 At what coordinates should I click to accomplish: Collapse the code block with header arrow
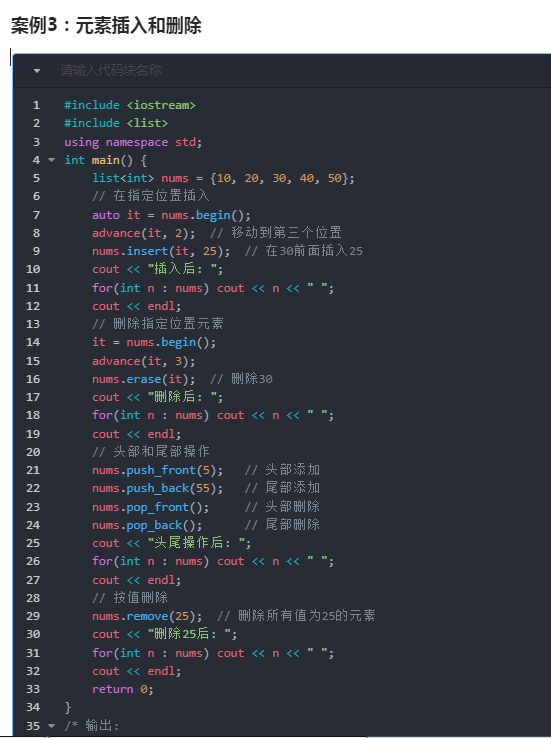(x=37, y=71)
